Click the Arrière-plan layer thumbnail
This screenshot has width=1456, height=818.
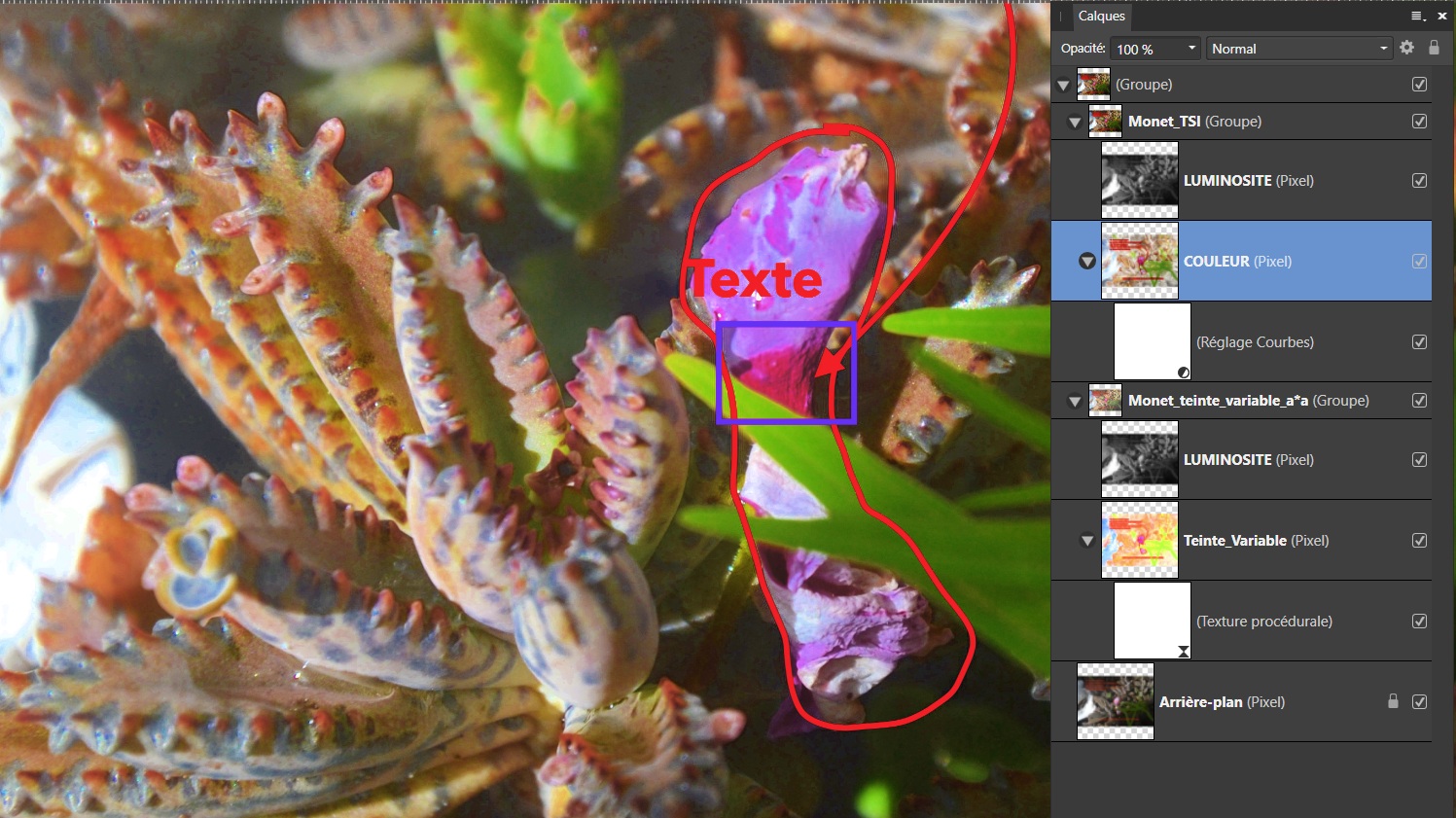coord(1116,701)
